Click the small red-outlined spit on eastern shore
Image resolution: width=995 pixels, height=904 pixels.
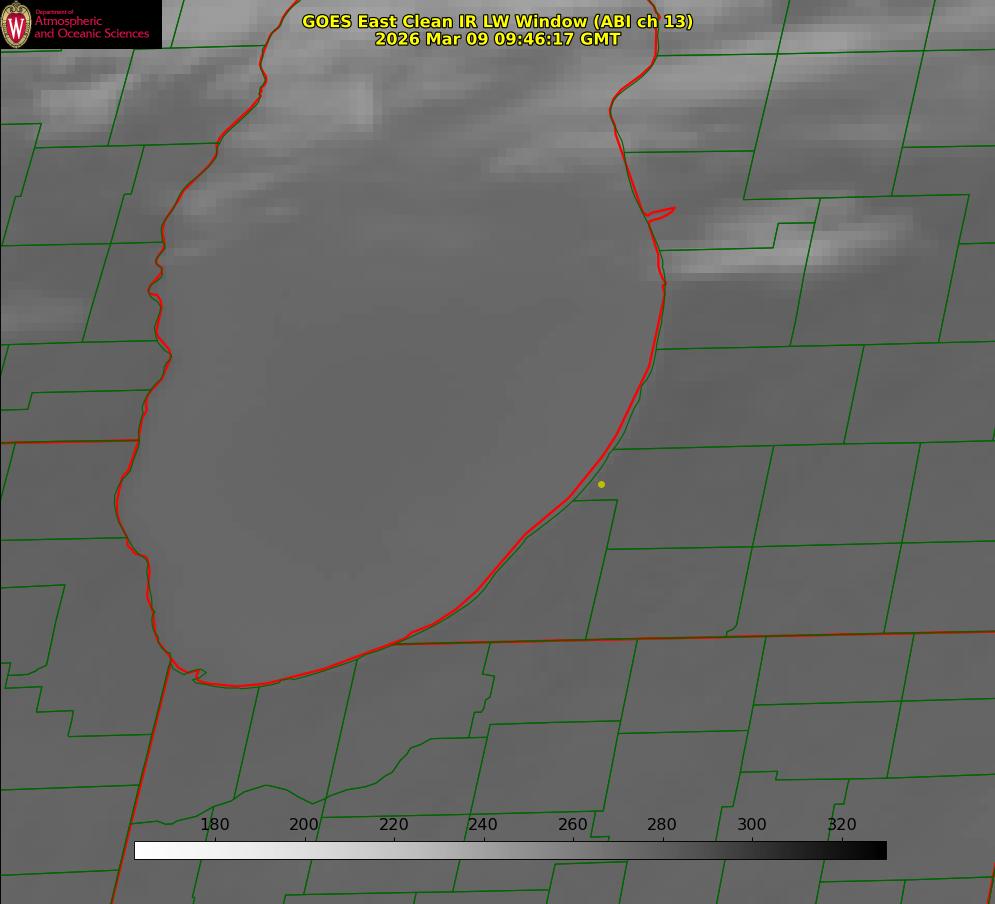point(661,213)
